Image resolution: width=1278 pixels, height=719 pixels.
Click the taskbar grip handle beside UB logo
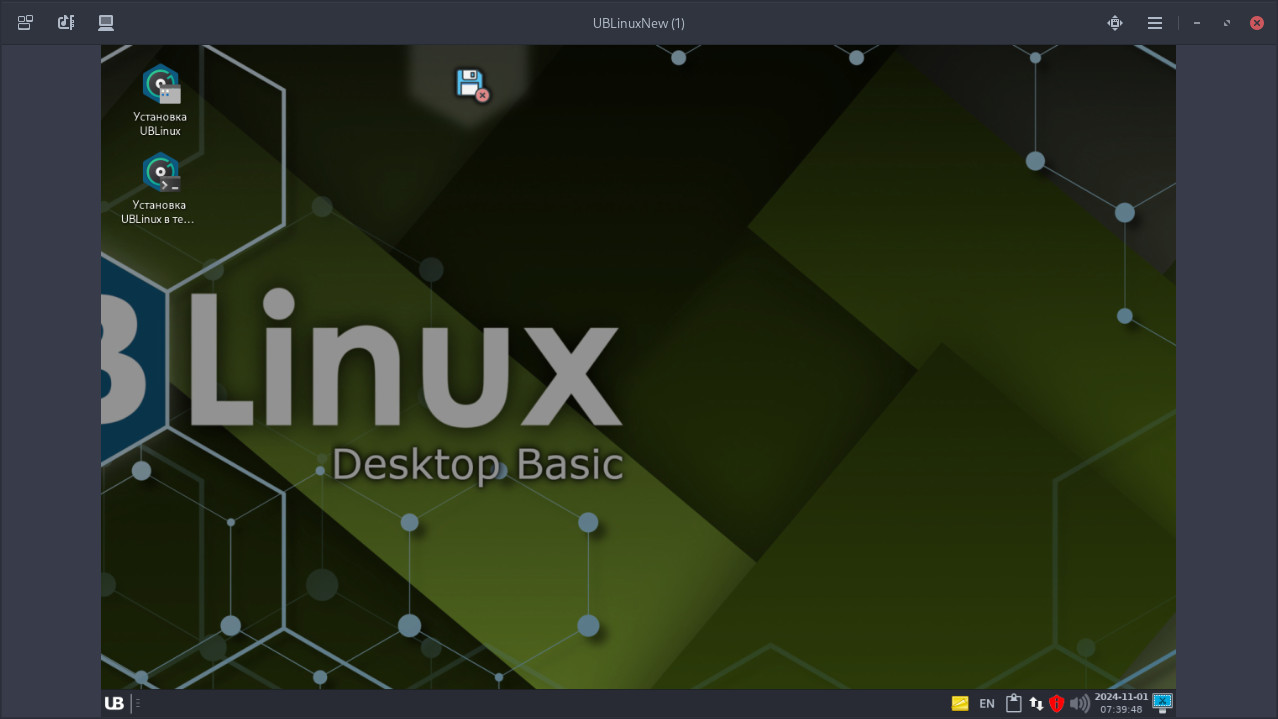[x=138, y=703]
